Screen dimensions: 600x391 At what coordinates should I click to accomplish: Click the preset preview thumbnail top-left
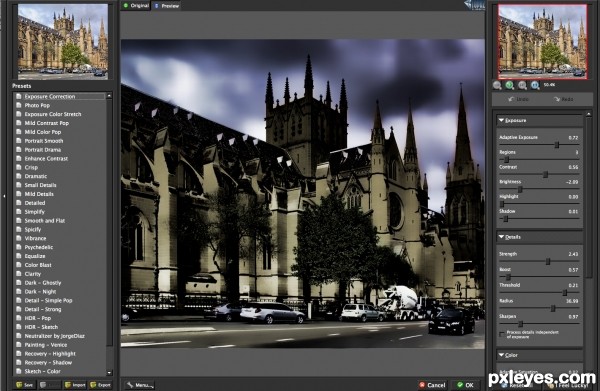(63, 41)
